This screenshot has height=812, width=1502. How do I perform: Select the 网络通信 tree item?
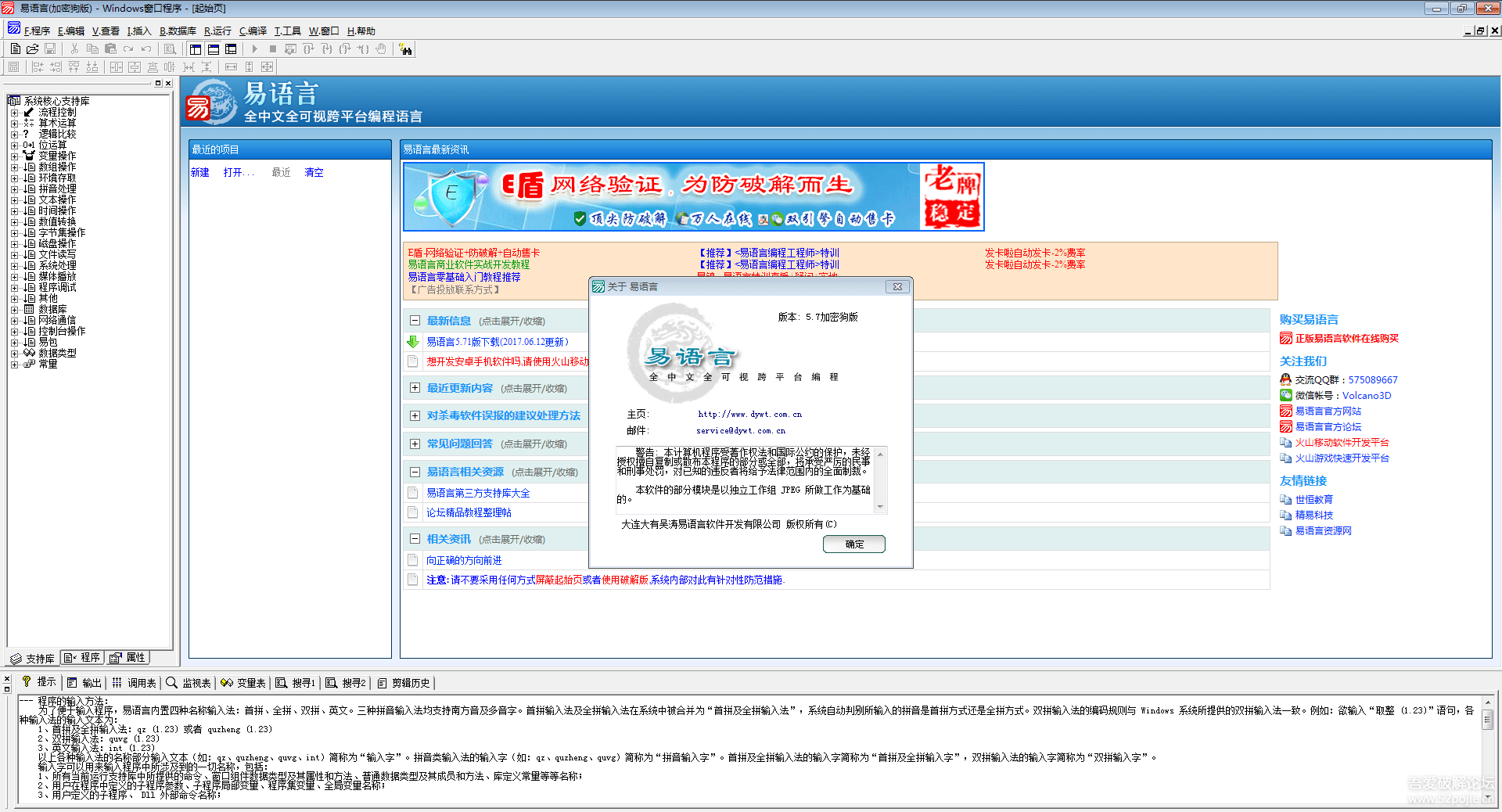click(x=57, y=321)
